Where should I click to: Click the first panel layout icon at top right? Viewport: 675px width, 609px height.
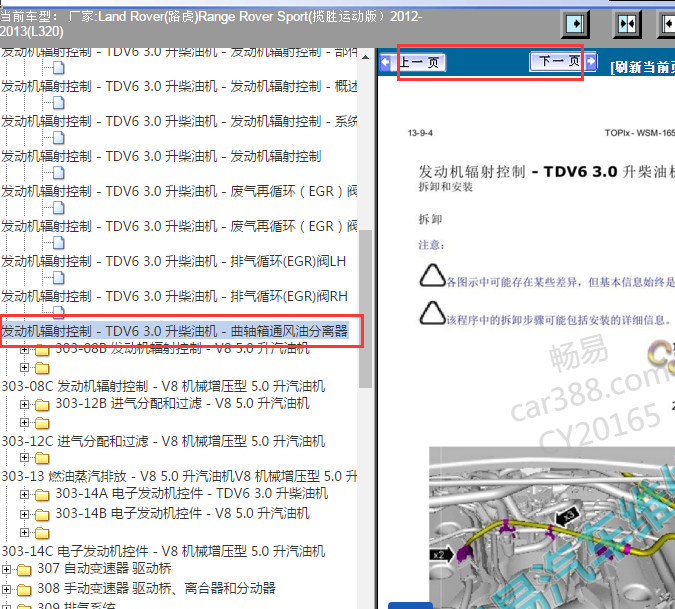(576, 24)
